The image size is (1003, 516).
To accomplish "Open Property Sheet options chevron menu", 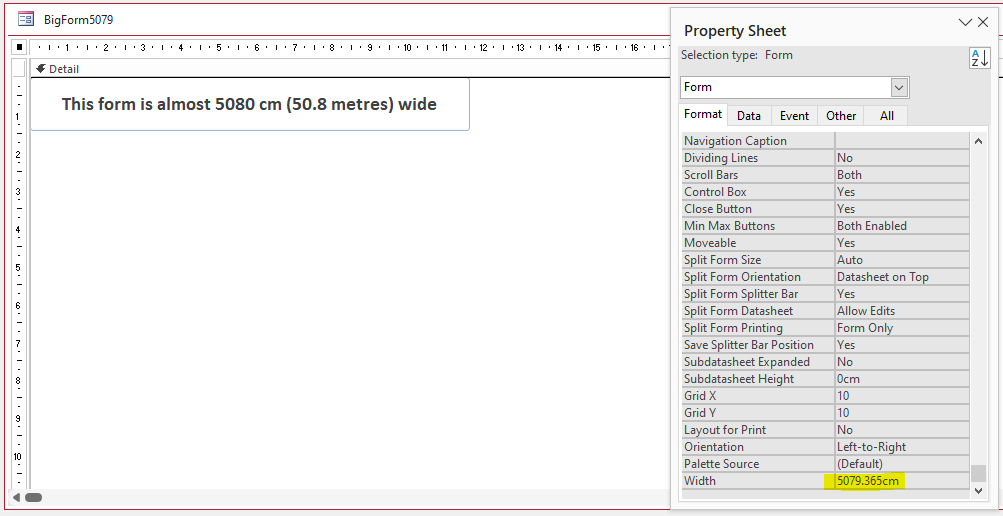I will pyautogui.click(x=965, y=22).
